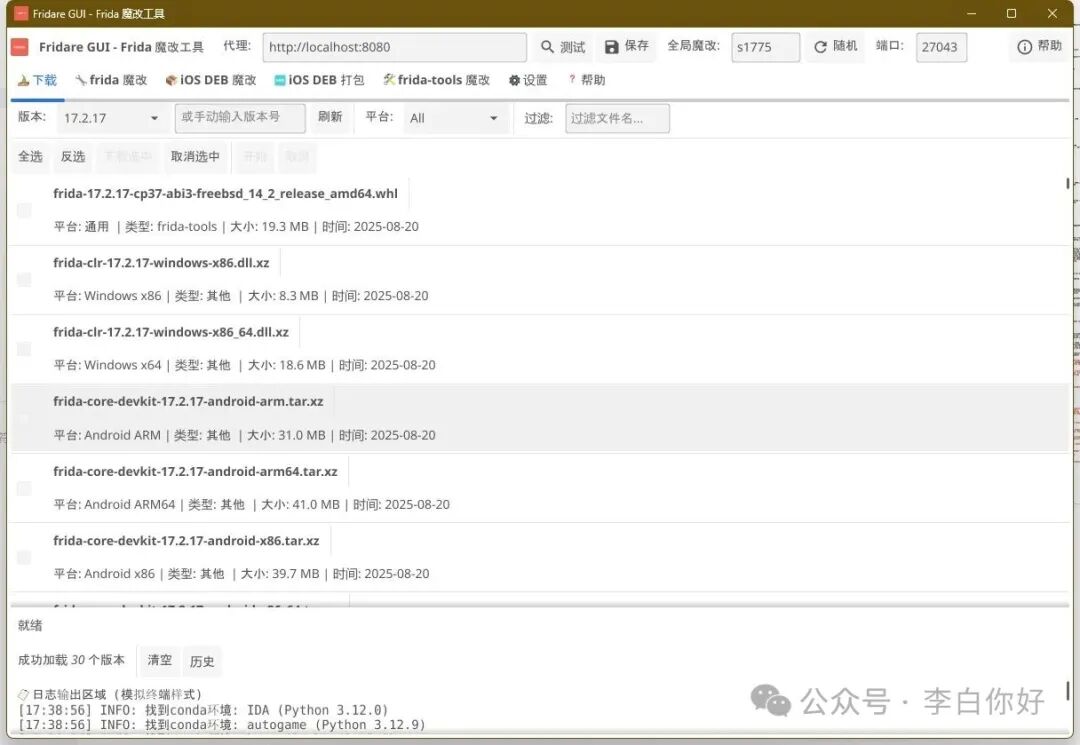The image size is (1080, 745).
Task: Check the frida-clr windows-x86.dll.xz checkbox
Action: click(24, 280)
